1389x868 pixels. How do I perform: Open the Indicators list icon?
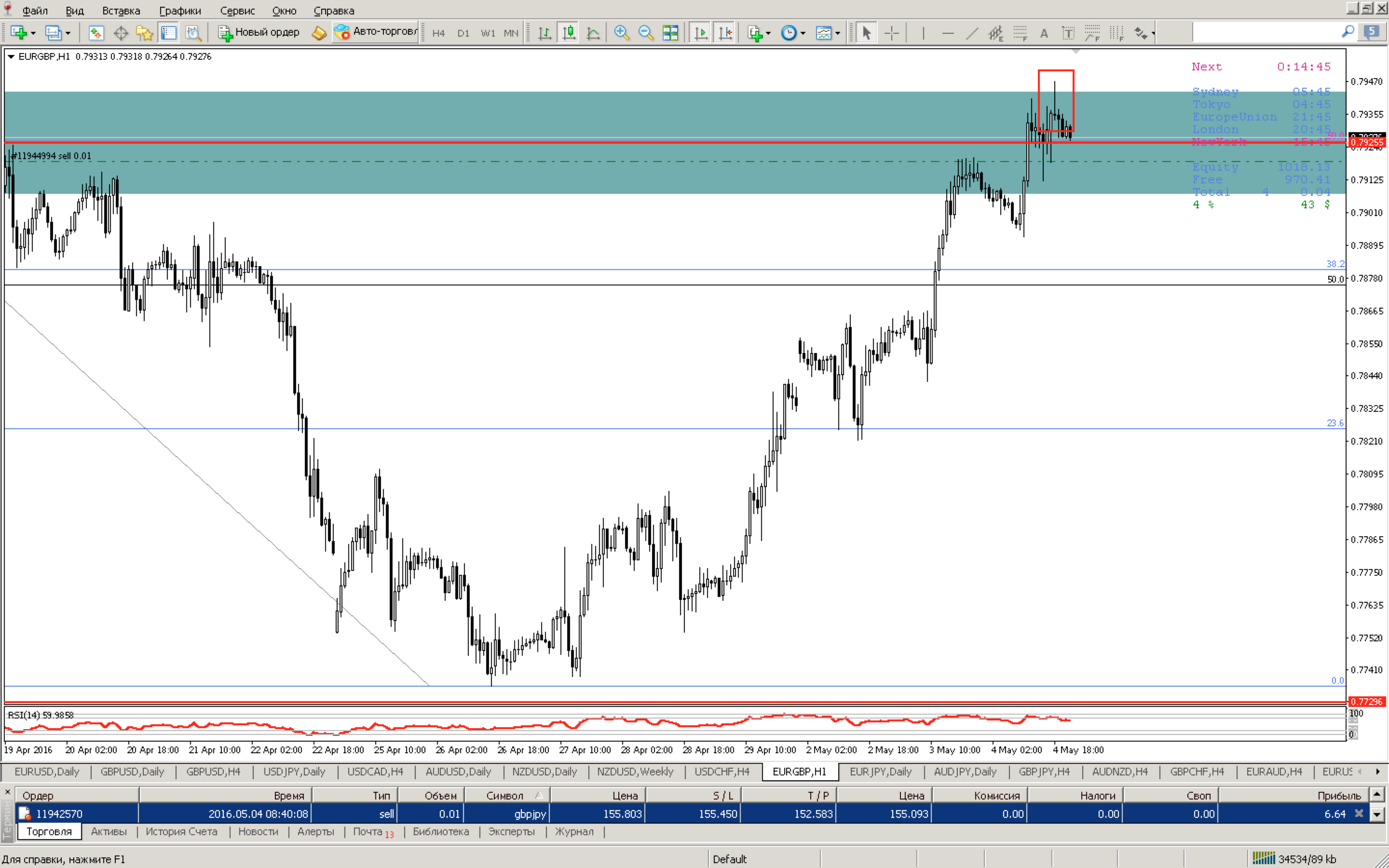(755, 33)
